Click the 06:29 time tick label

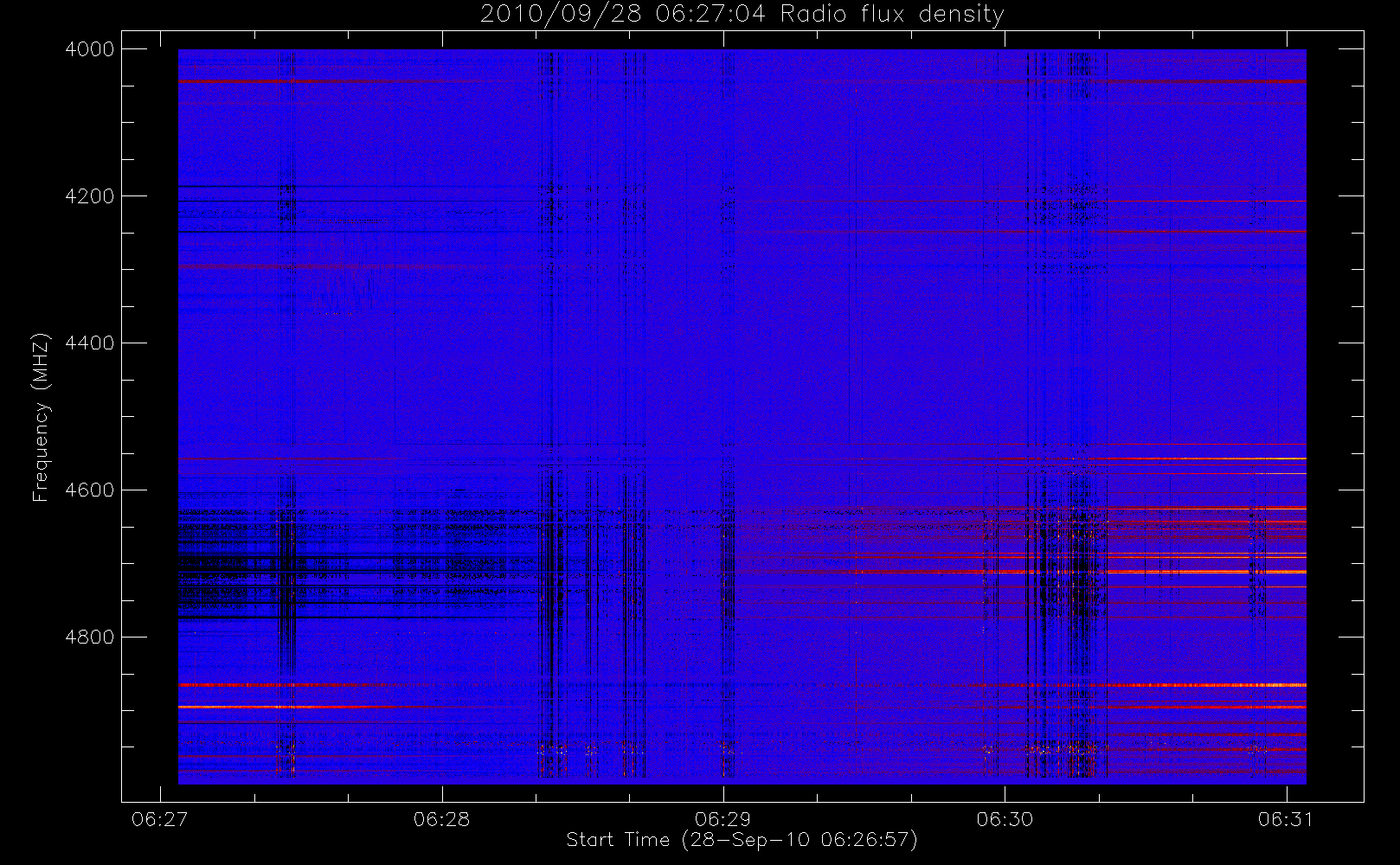click(723, 819)
